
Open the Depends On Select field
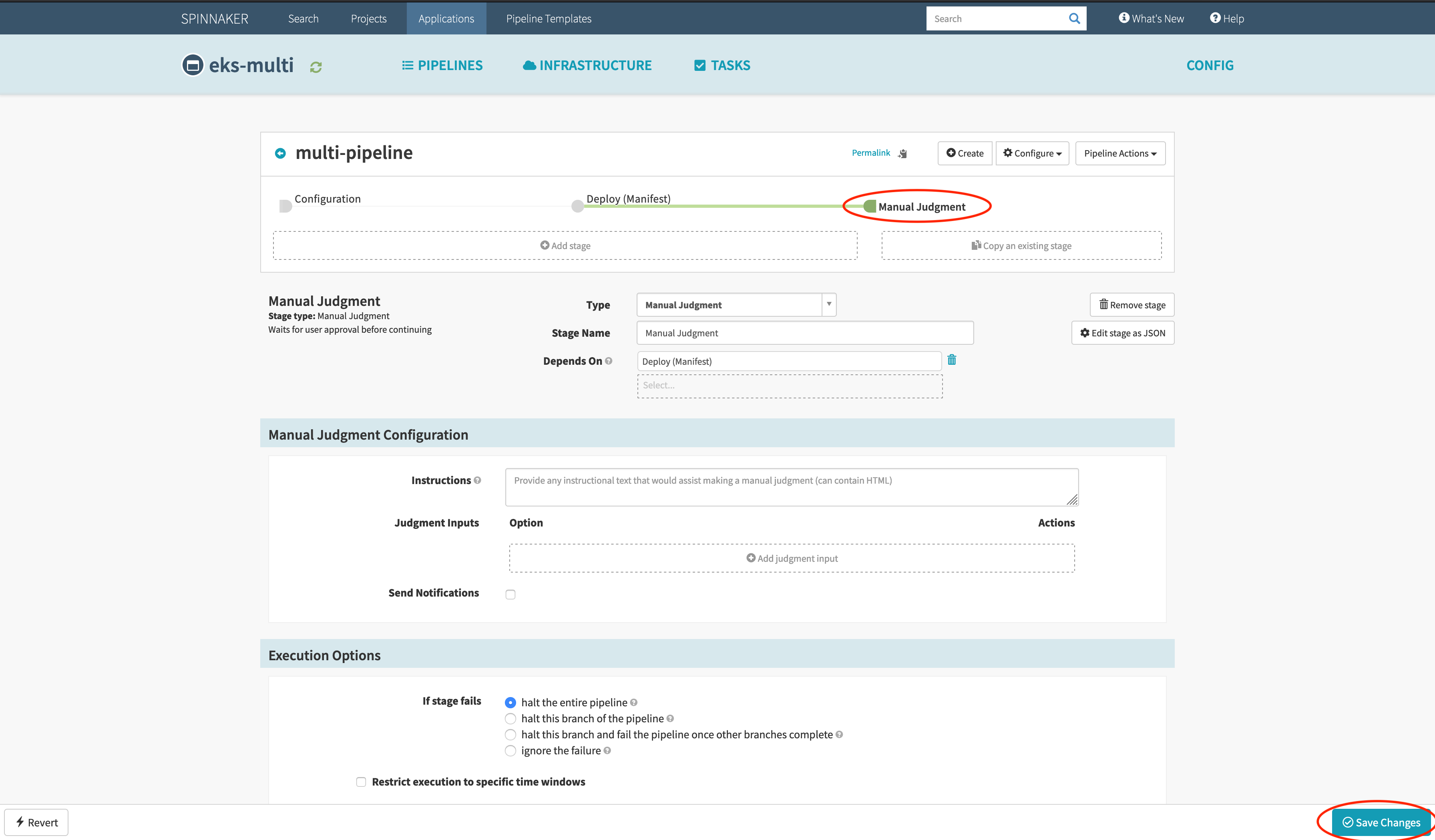coord(790,386)
